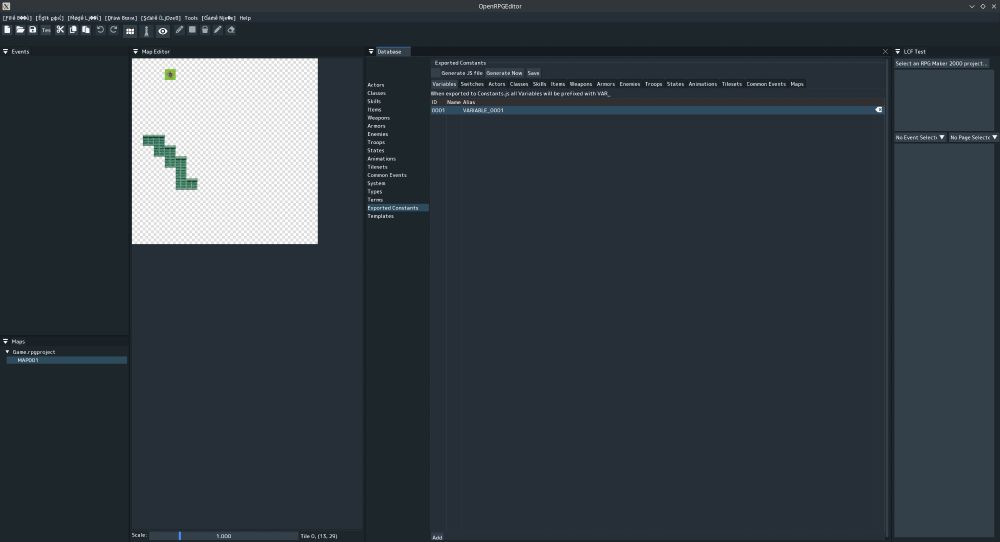Open the Tilesets database section
This screenshot has width=1000, height=542.
(377, 167)
